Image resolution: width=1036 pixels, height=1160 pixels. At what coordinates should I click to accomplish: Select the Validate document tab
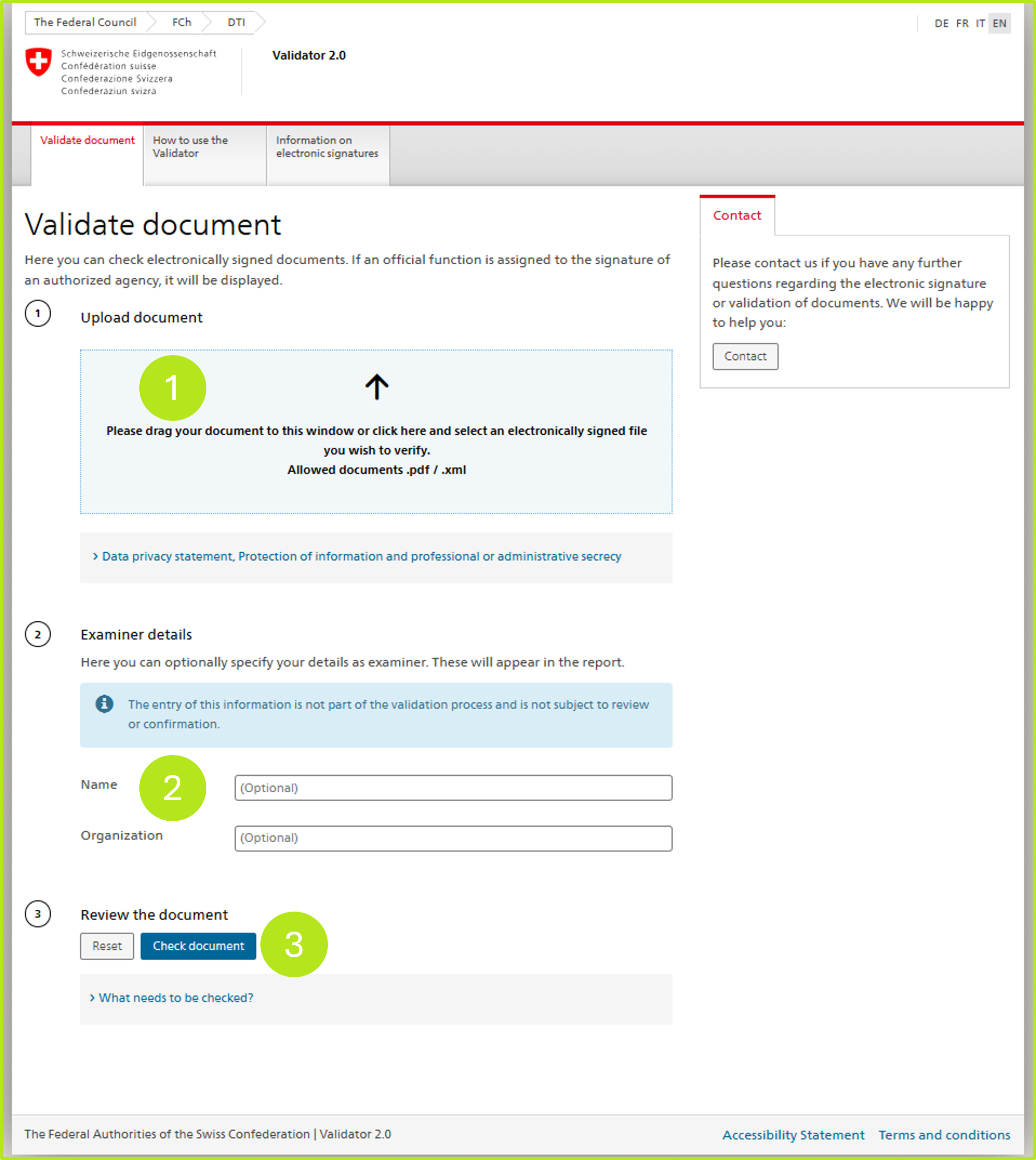[87, 141]
